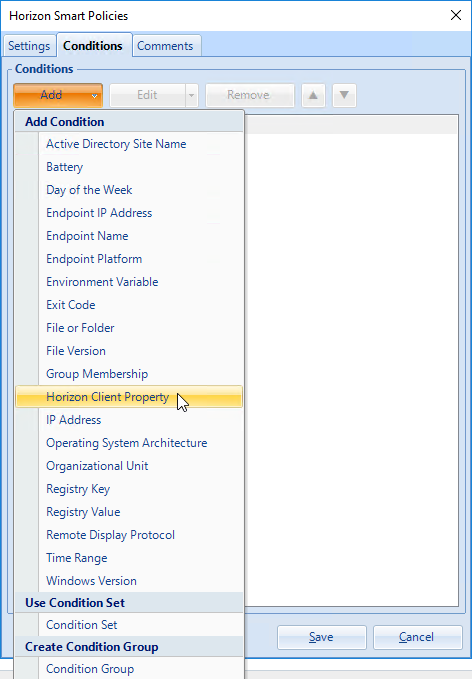This screenshot has height=679, width=472.
Task: Switch to the Comments tab
Action: 165,46
